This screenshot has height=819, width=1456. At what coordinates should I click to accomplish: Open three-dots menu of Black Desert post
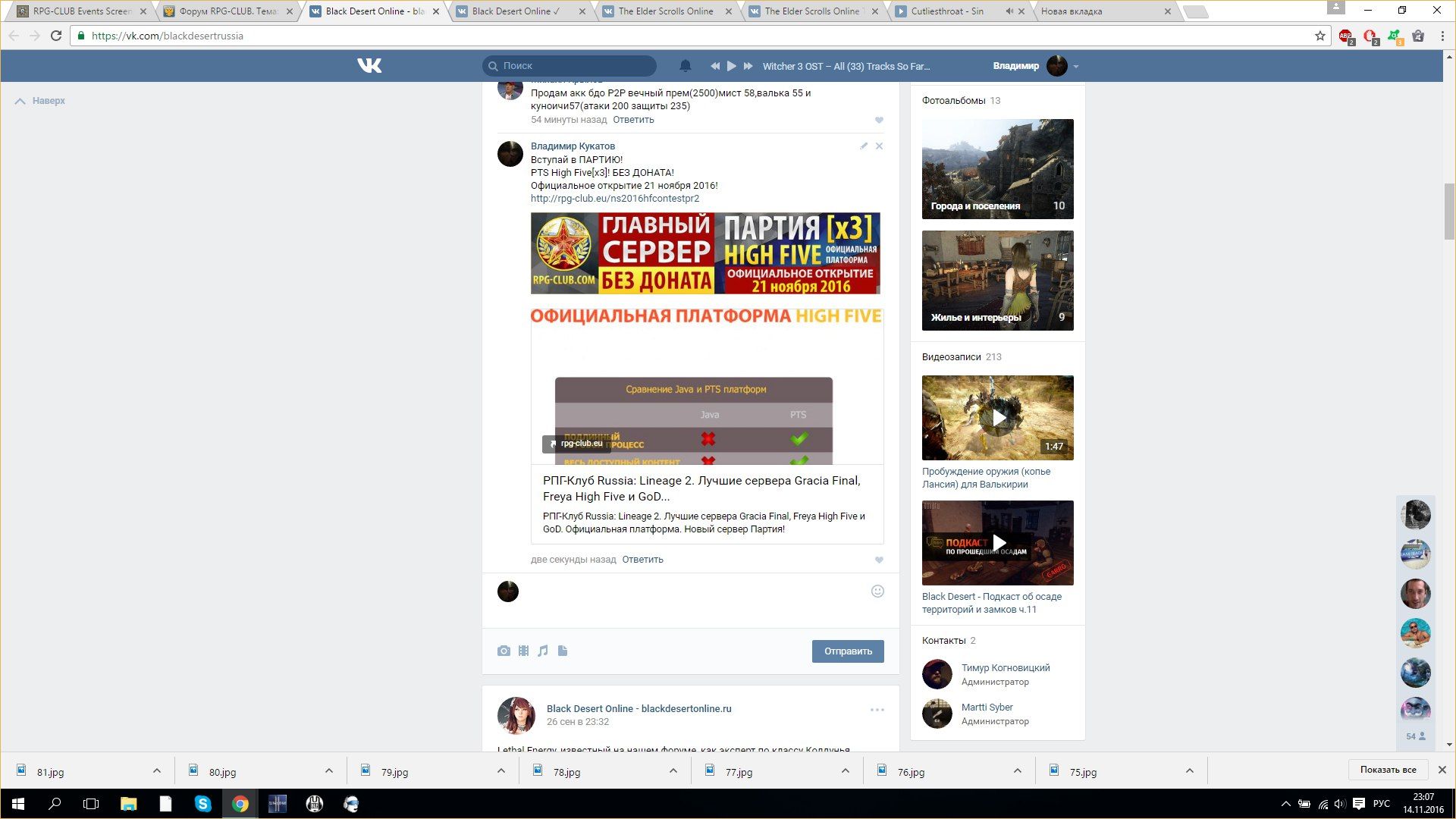877,710
